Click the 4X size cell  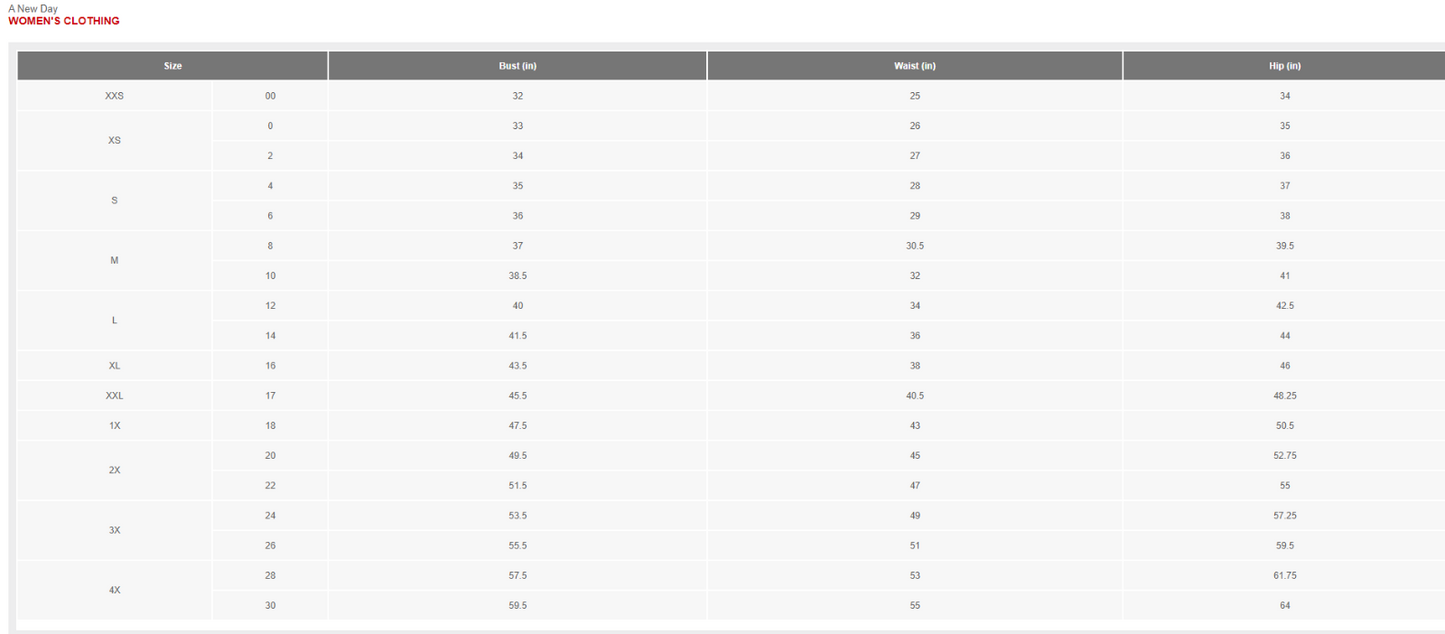pos(114,591)
